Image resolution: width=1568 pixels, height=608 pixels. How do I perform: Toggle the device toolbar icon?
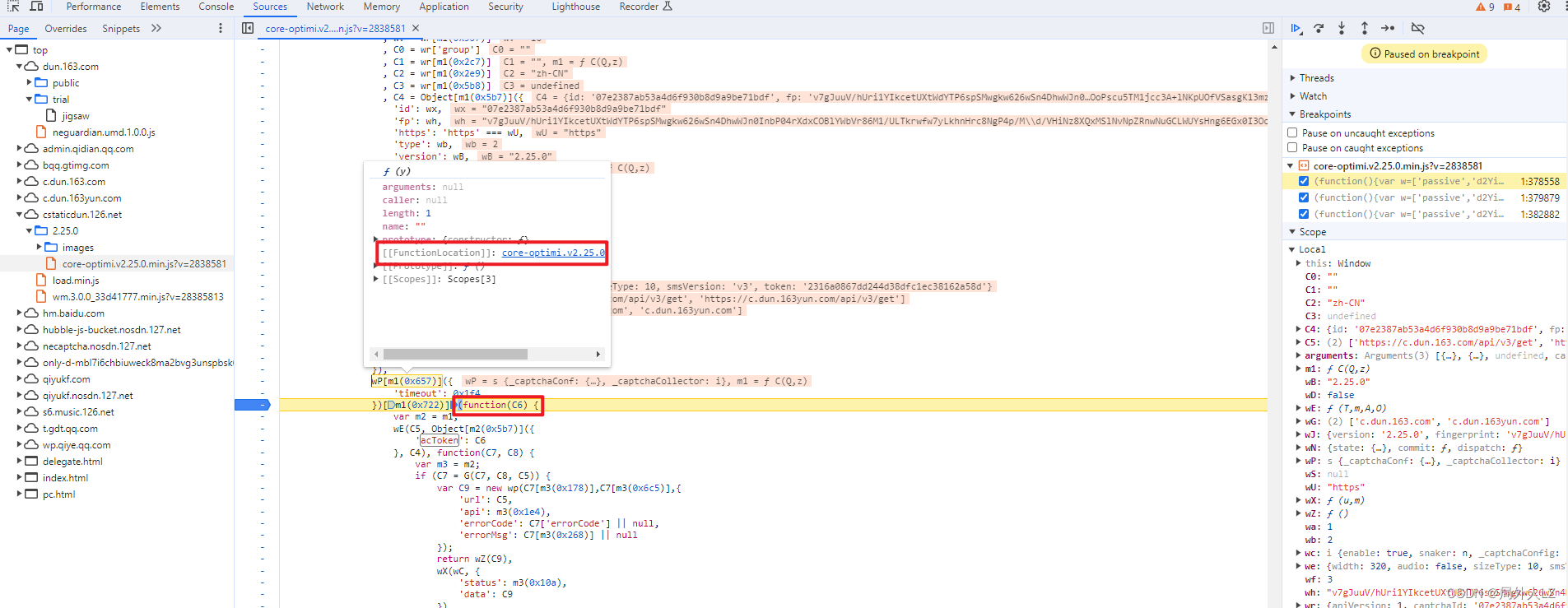coord(36,6)
